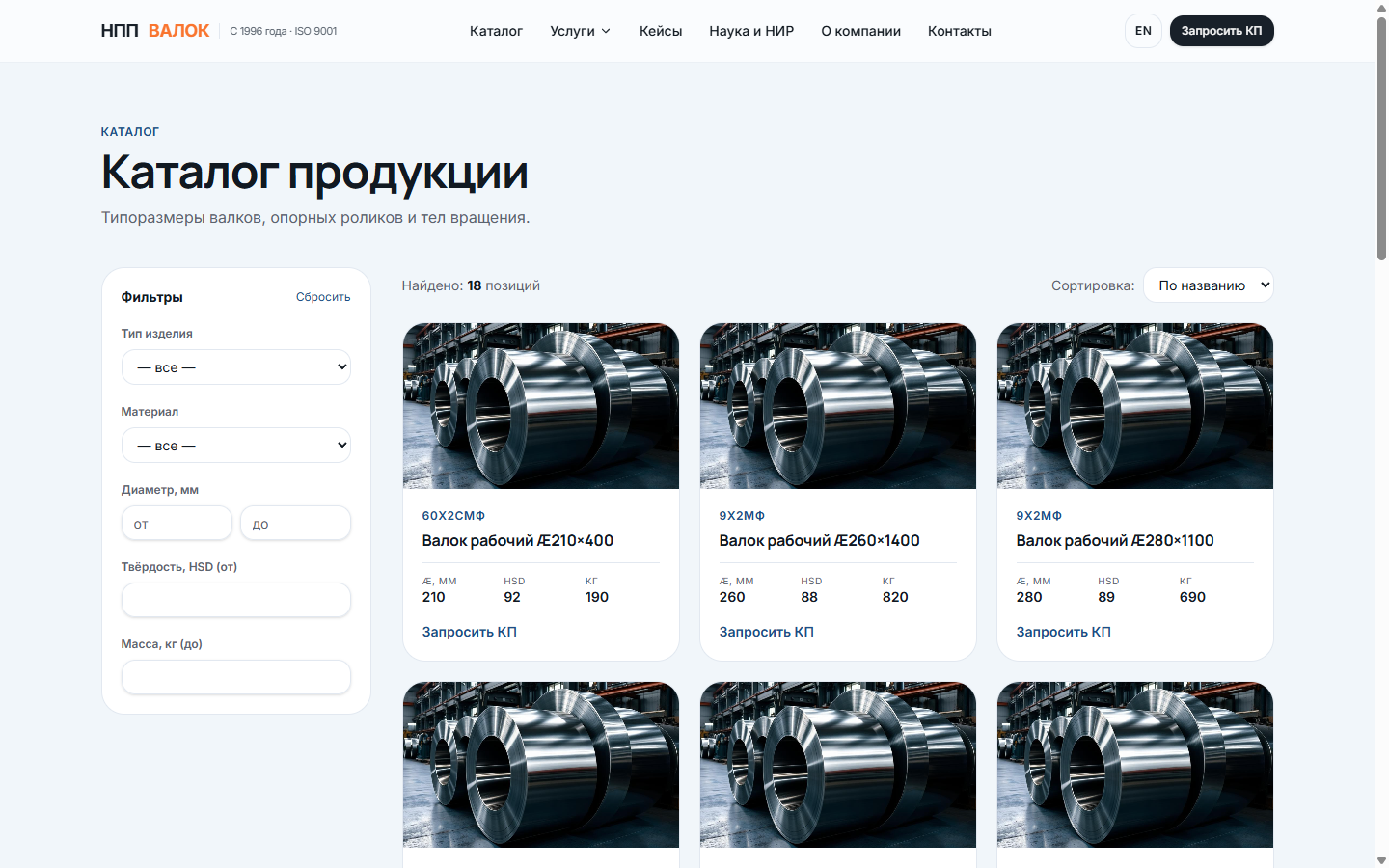Open the Ø260×1400 roll product image
Screen dimensions: 1389x868
tap(838, 406)
